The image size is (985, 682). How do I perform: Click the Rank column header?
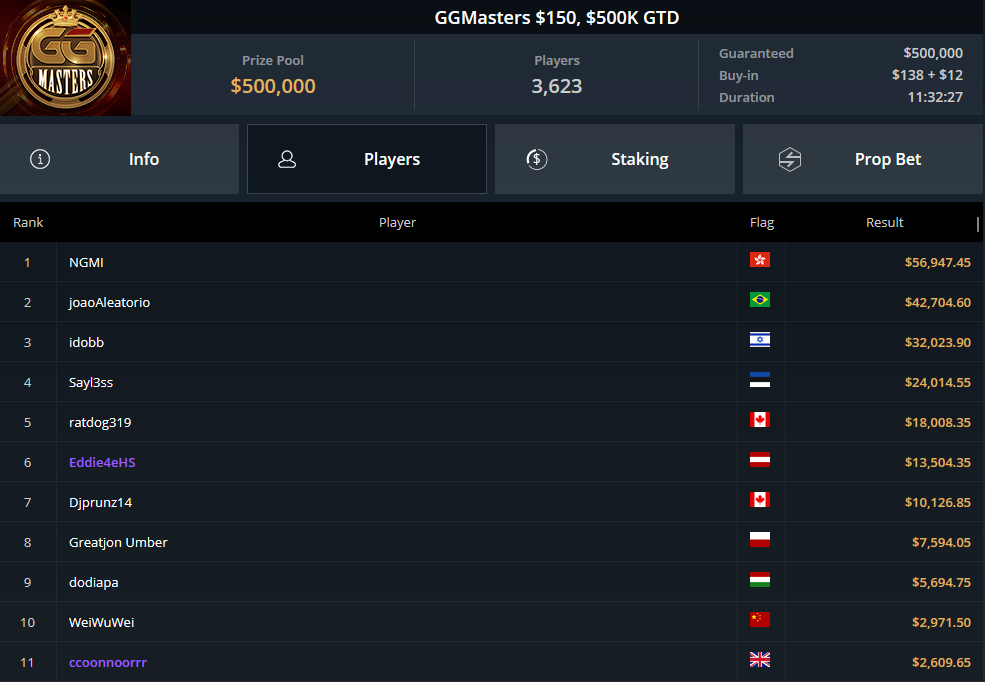tap(28, 222)
